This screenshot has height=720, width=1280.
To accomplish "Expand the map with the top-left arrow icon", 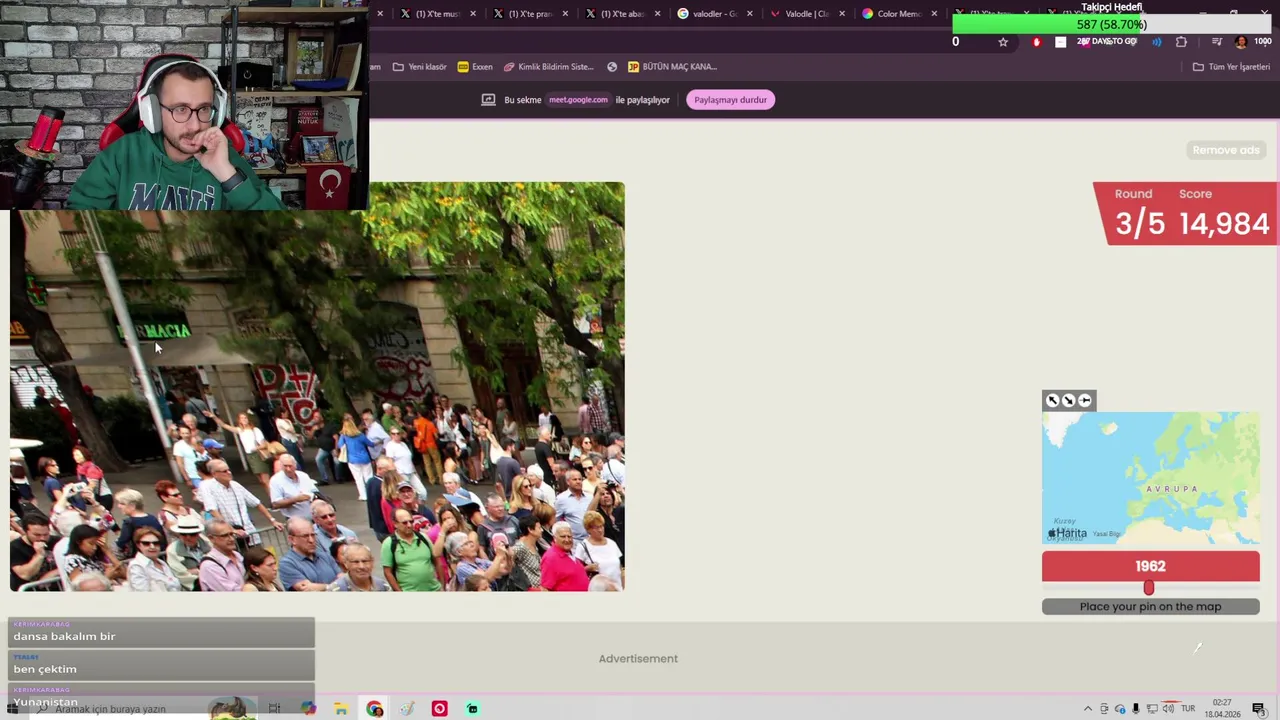I will pyautogui.click(x=1052, y=401).
